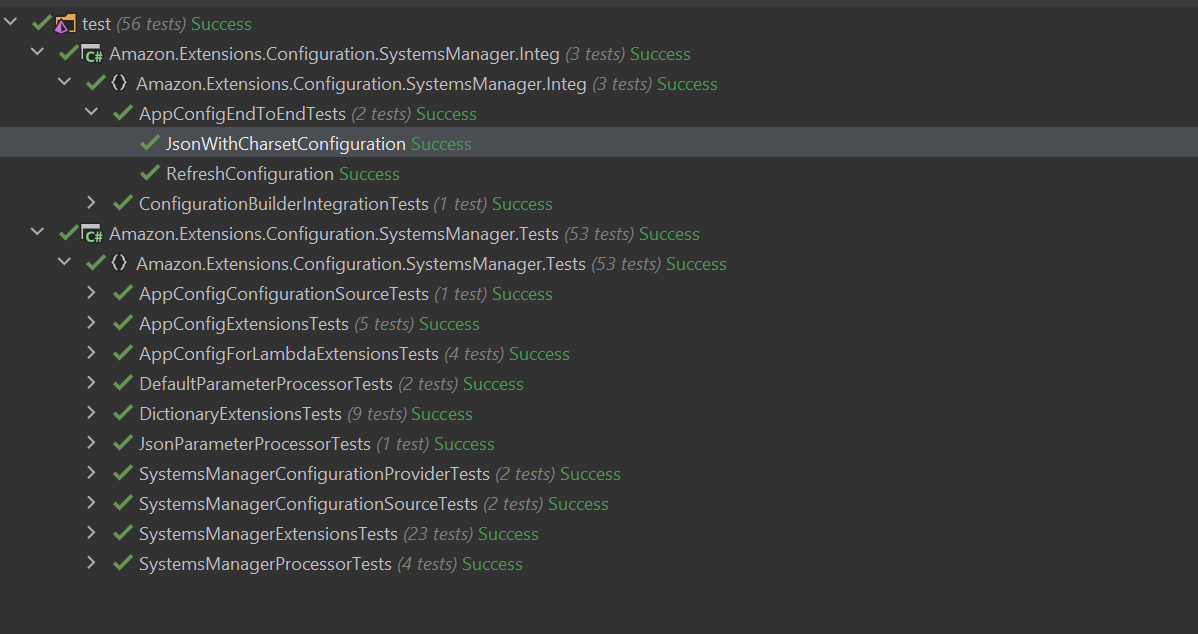
Task: Select the RefreshConfiguration test
Action: 249,174
